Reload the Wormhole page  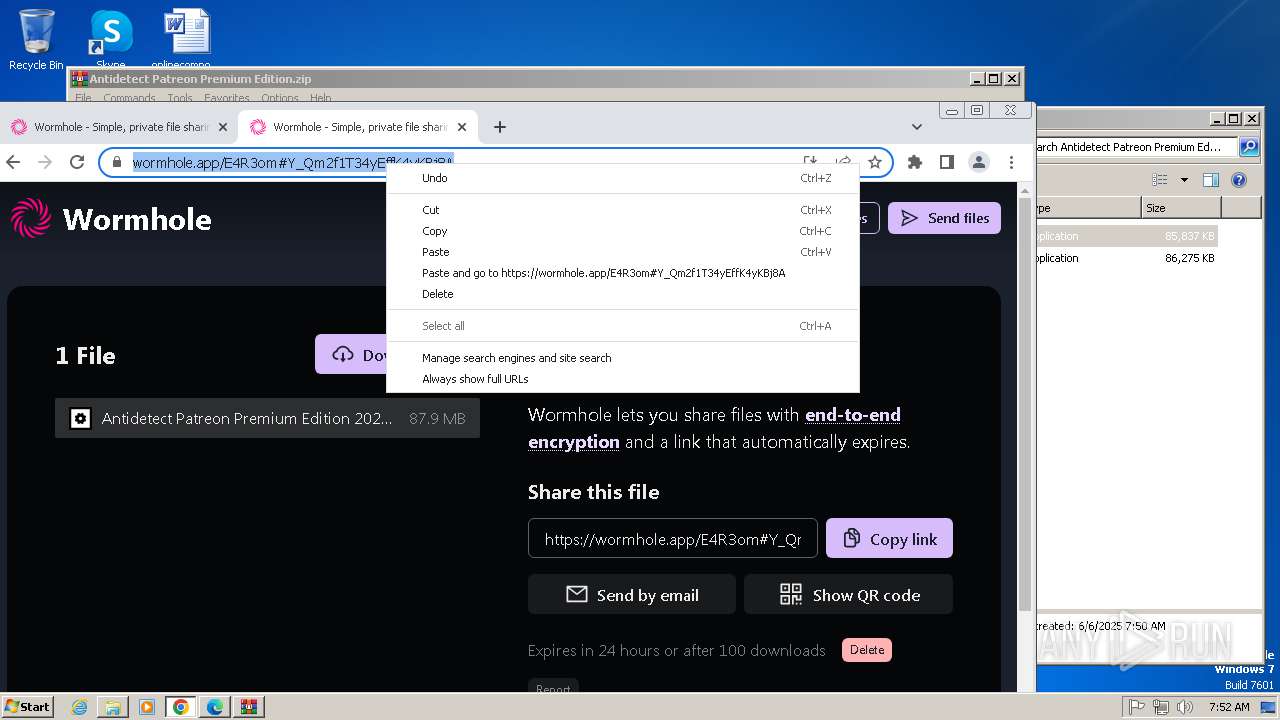(x=77, y=162)
